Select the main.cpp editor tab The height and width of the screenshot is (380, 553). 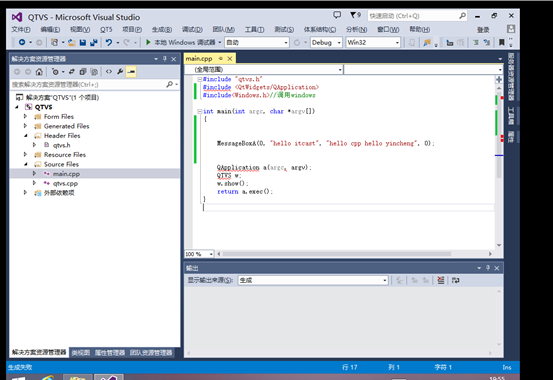(199, 59)
